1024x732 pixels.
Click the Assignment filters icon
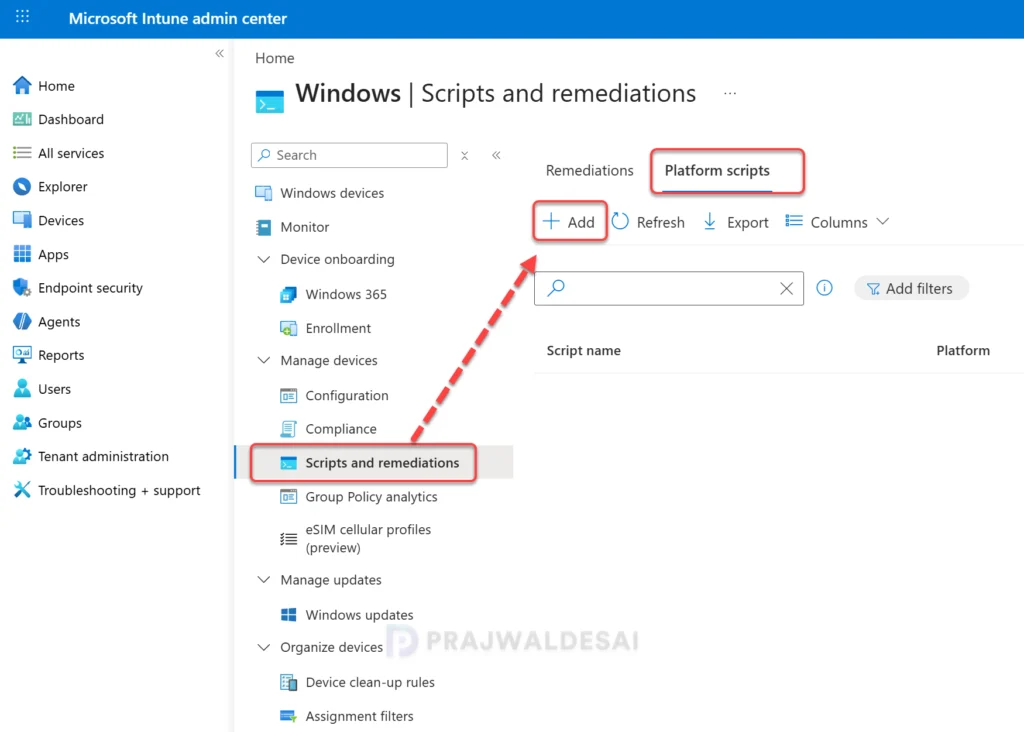(288, 716)
